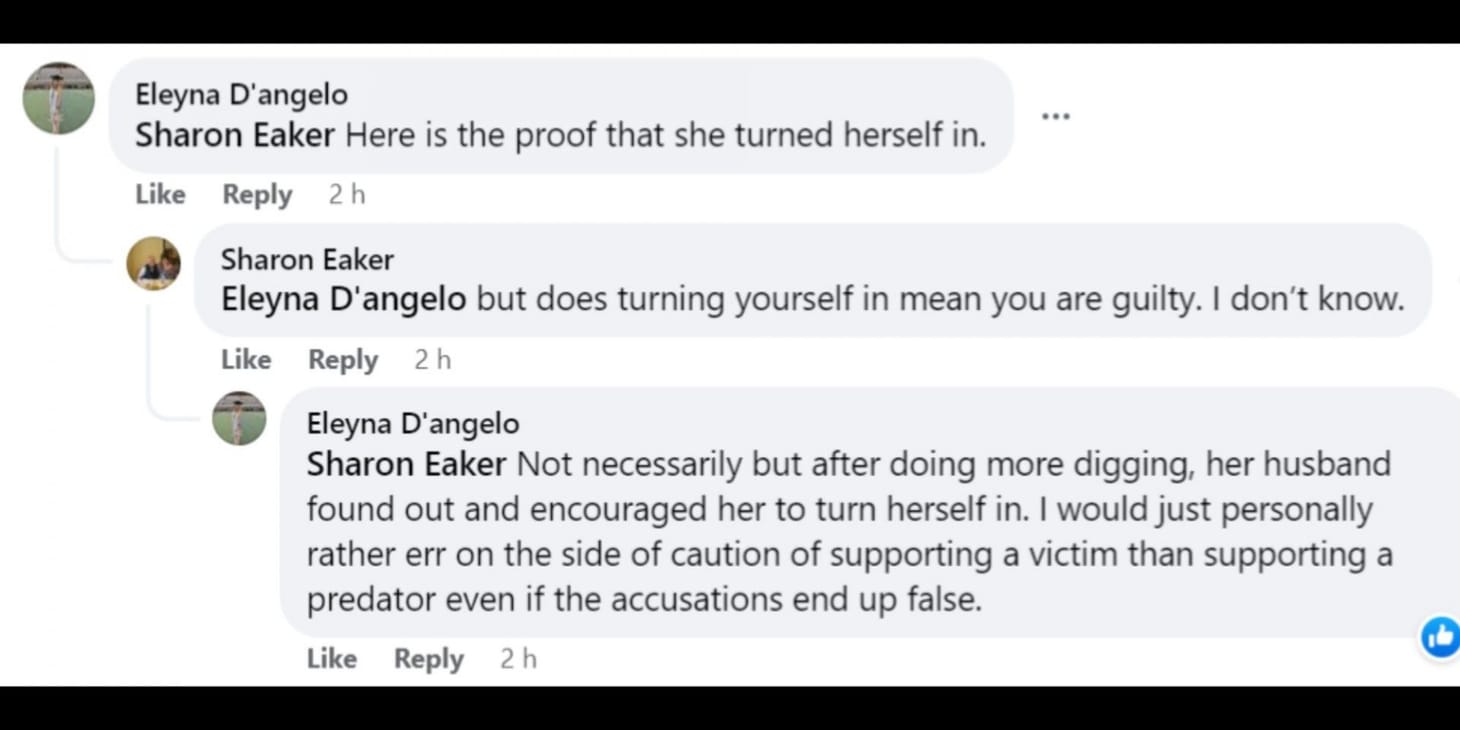Click bold Eleyna D'angelo mention in Sharon's reply
The image size is (1460, 730).
pyautogui.click(x=343, y=299)
